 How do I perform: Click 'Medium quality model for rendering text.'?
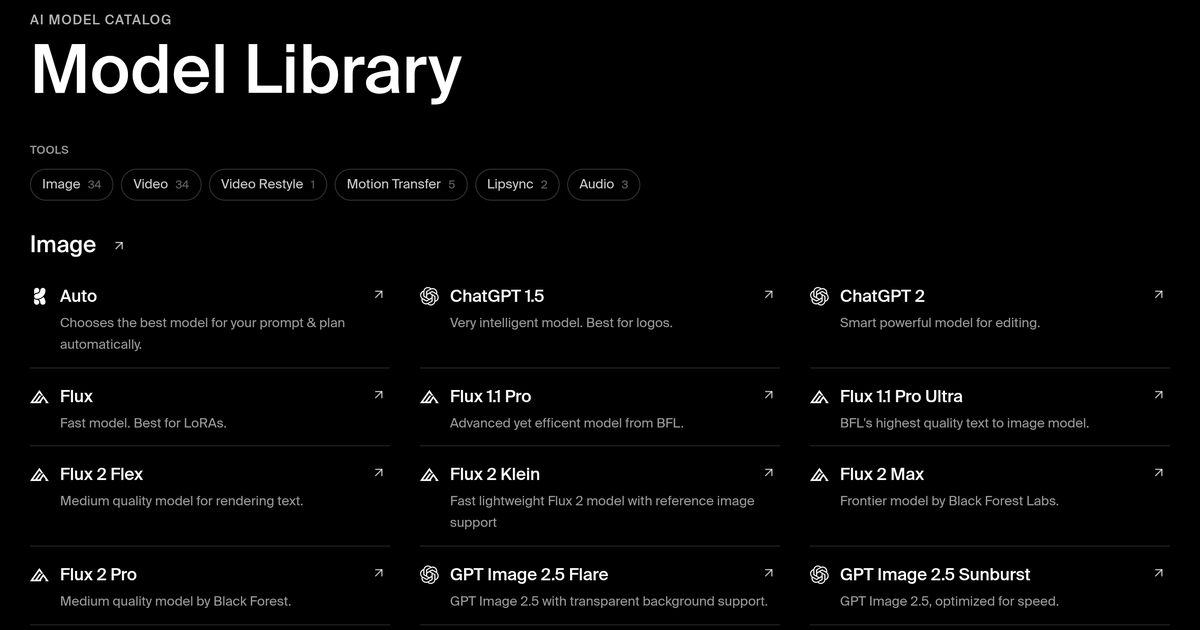181,501
